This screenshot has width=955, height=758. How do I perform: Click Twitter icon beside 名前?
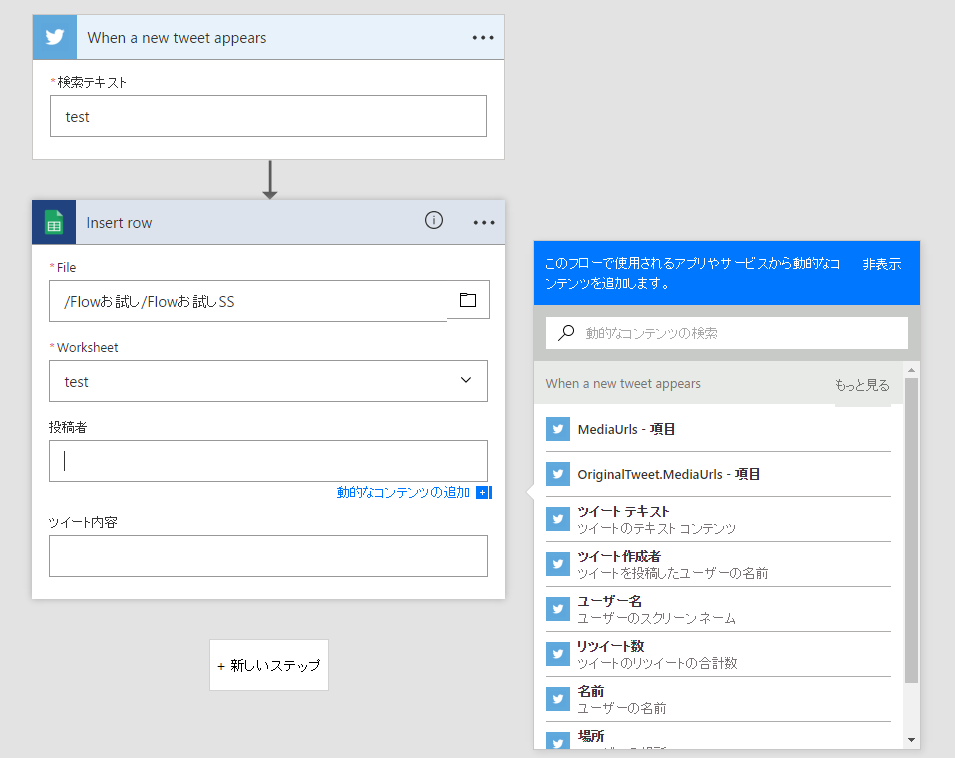pyautogui.click(x=558, y=699)
